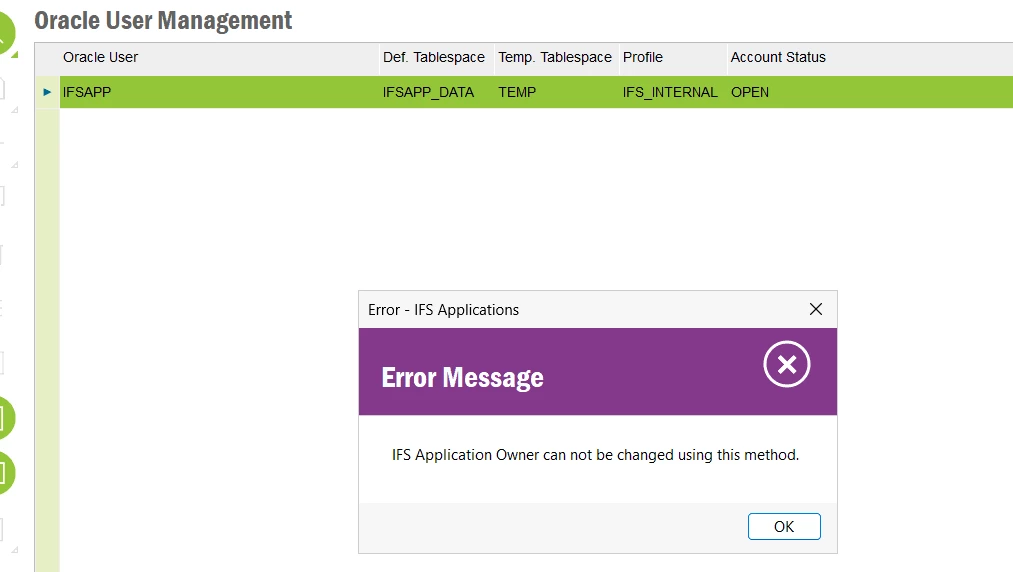Click the white X error icon
The image size is (1013, 572).
[786, 364]
